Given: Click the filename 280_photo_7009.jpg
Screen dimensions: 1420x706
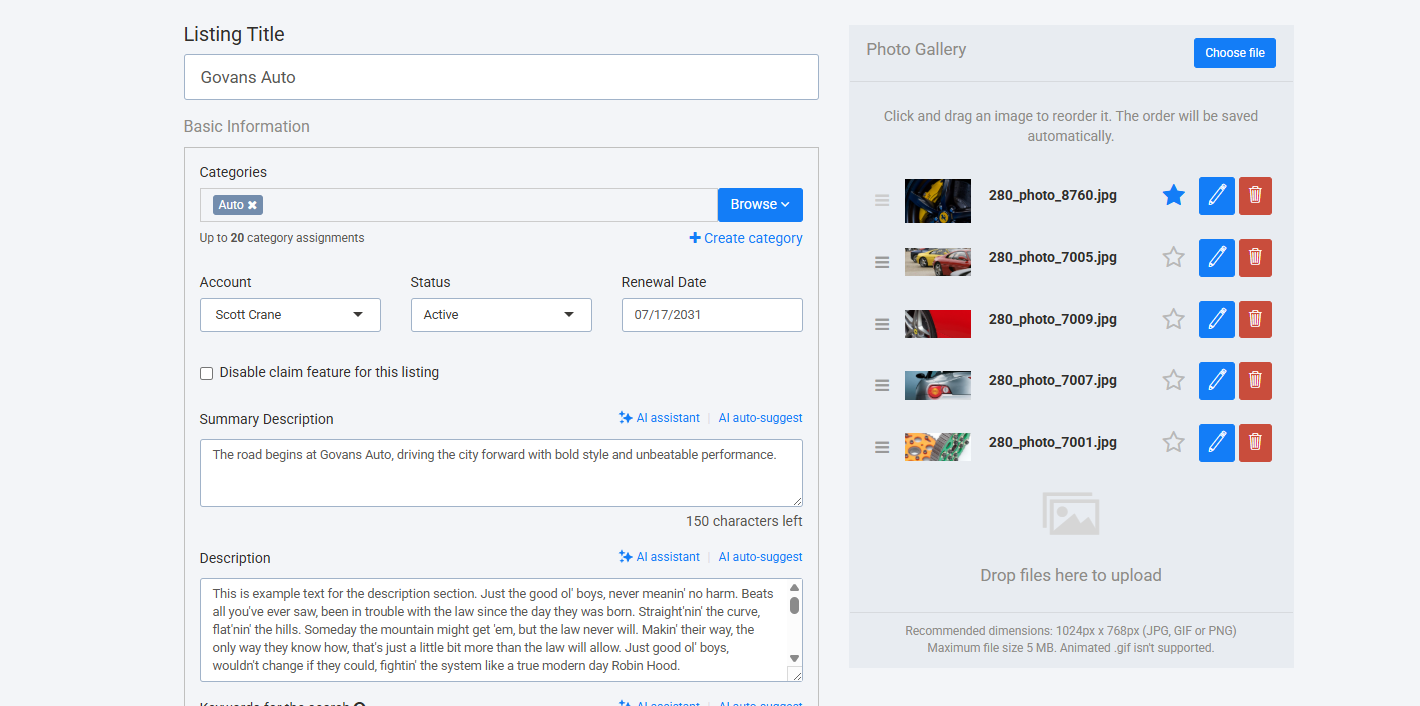Looking at the screenshot, I should [x=1053, y=320].
